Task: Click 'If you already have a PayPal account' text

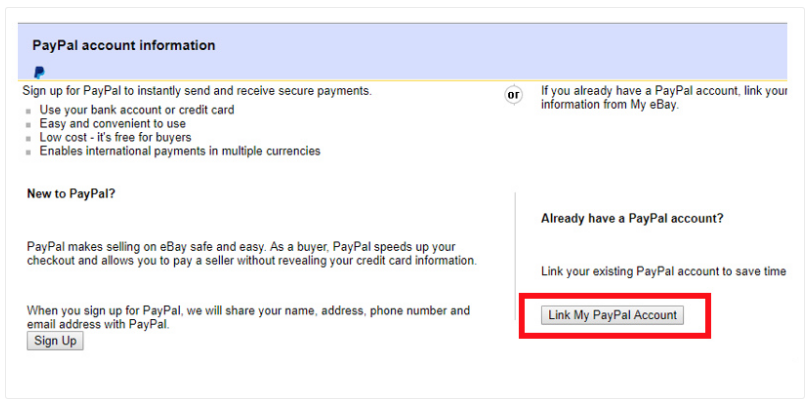Action: coord(664,98)
